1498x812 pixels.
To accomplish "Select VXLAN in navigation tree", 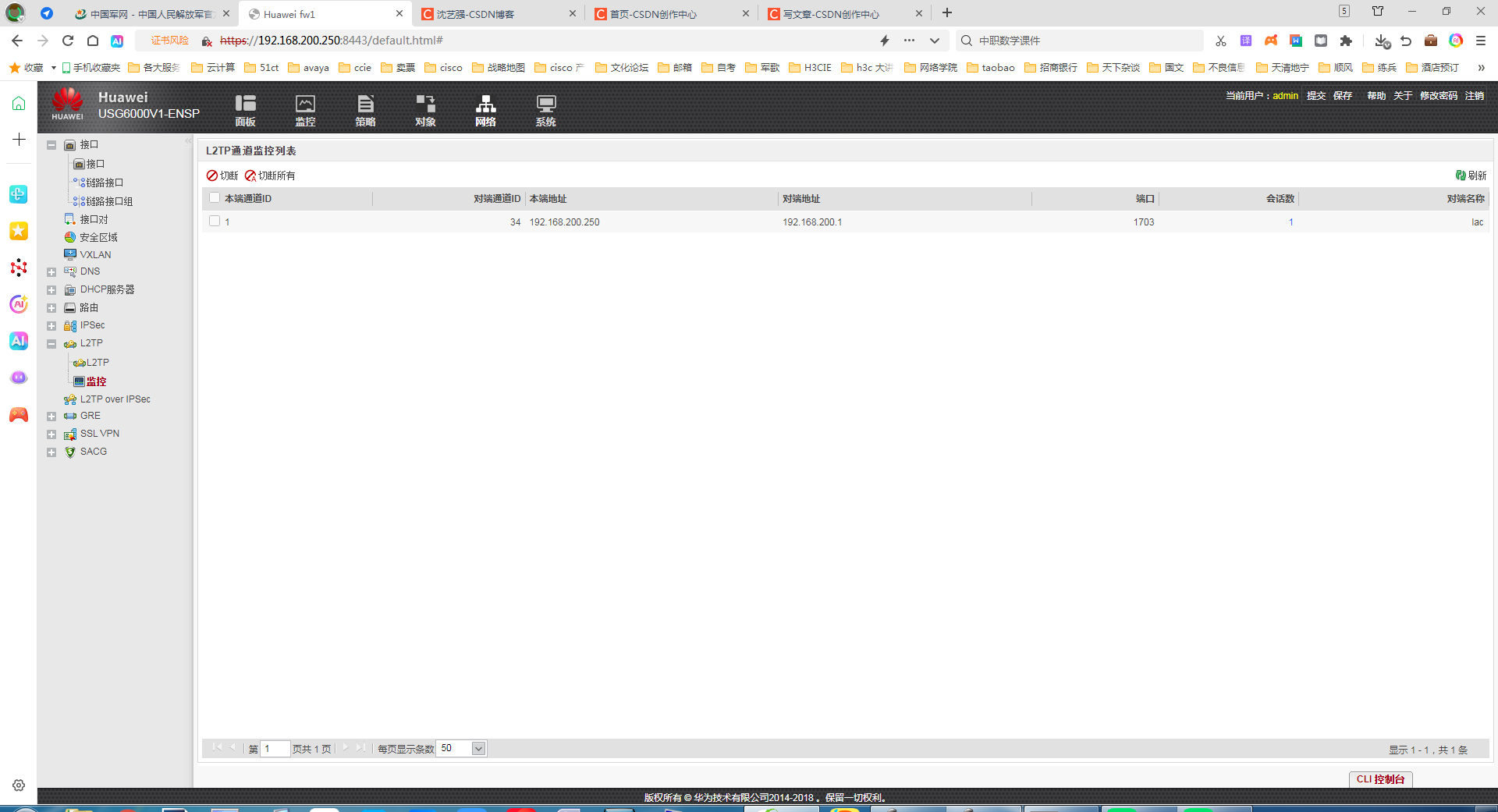I will click(87, 254).
